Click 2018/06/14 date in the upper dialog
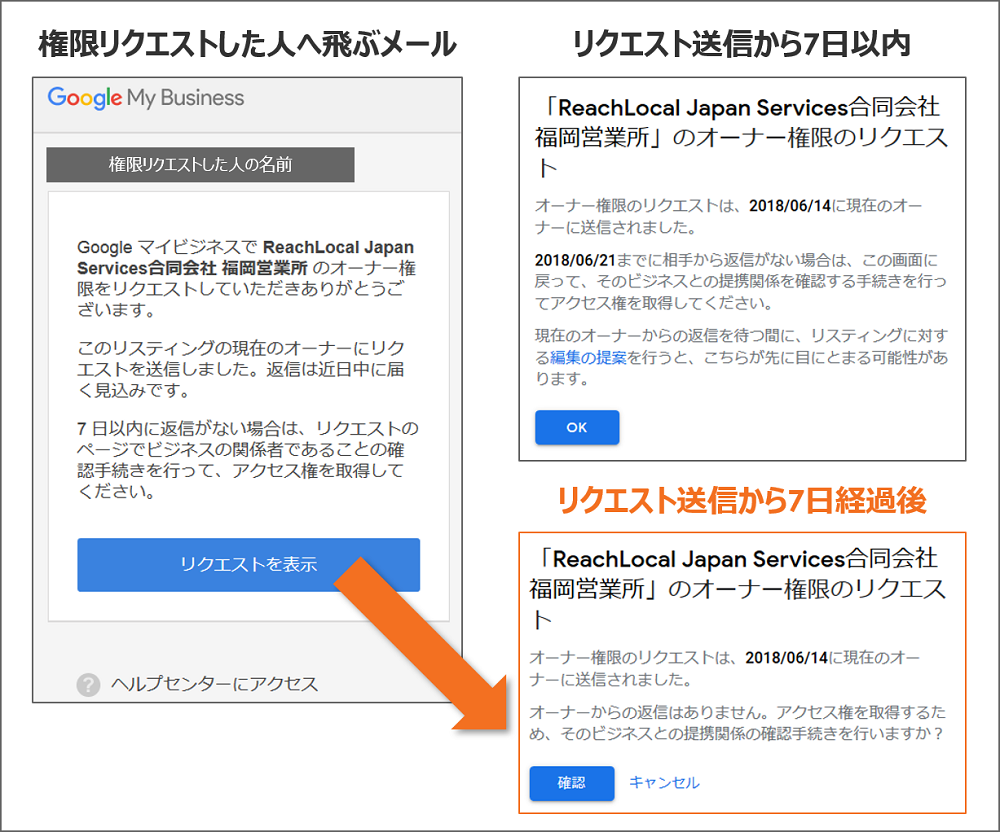This screenshot has width=1000, height=832. click(790, 206)
